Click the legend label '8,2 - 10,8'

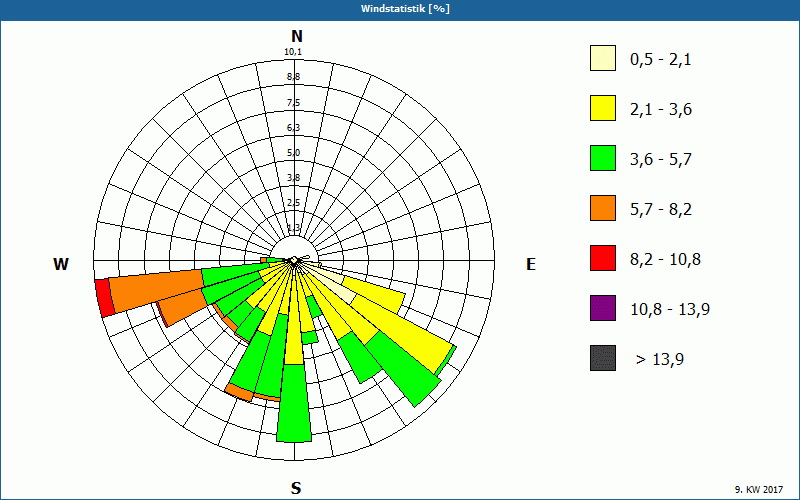[665, 260]
